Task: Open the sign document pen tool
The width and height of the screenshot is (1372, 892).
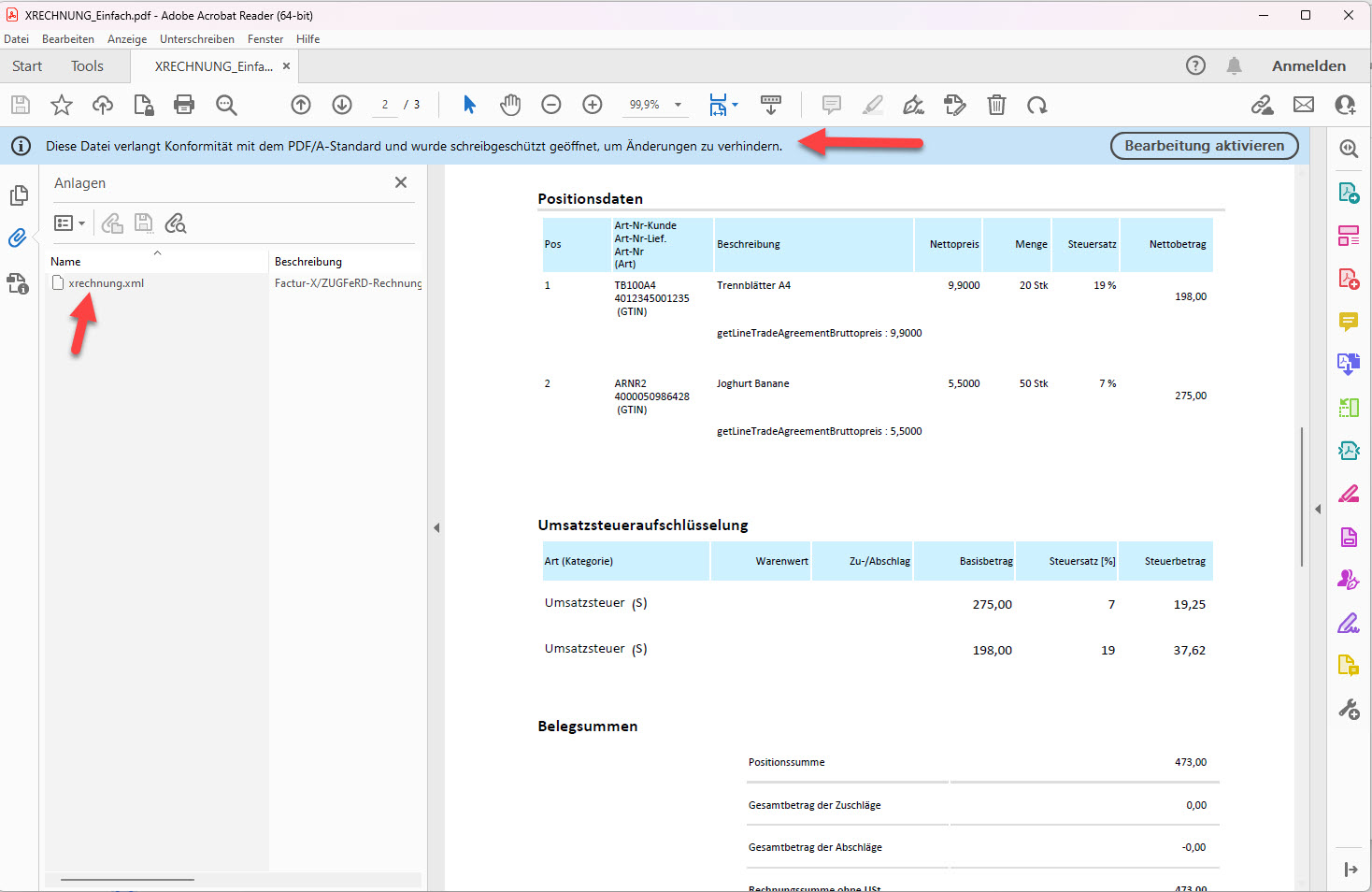Action: [914, 105]
